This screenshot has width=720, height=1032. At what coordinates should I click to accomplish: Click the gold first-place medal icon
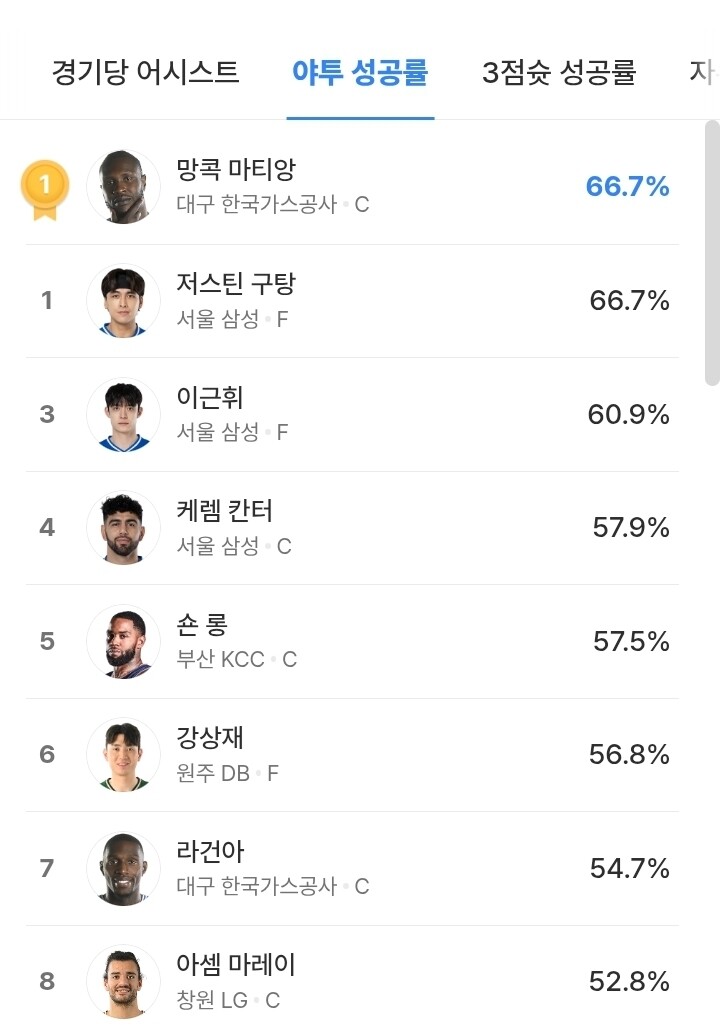(x=45, y=188)
